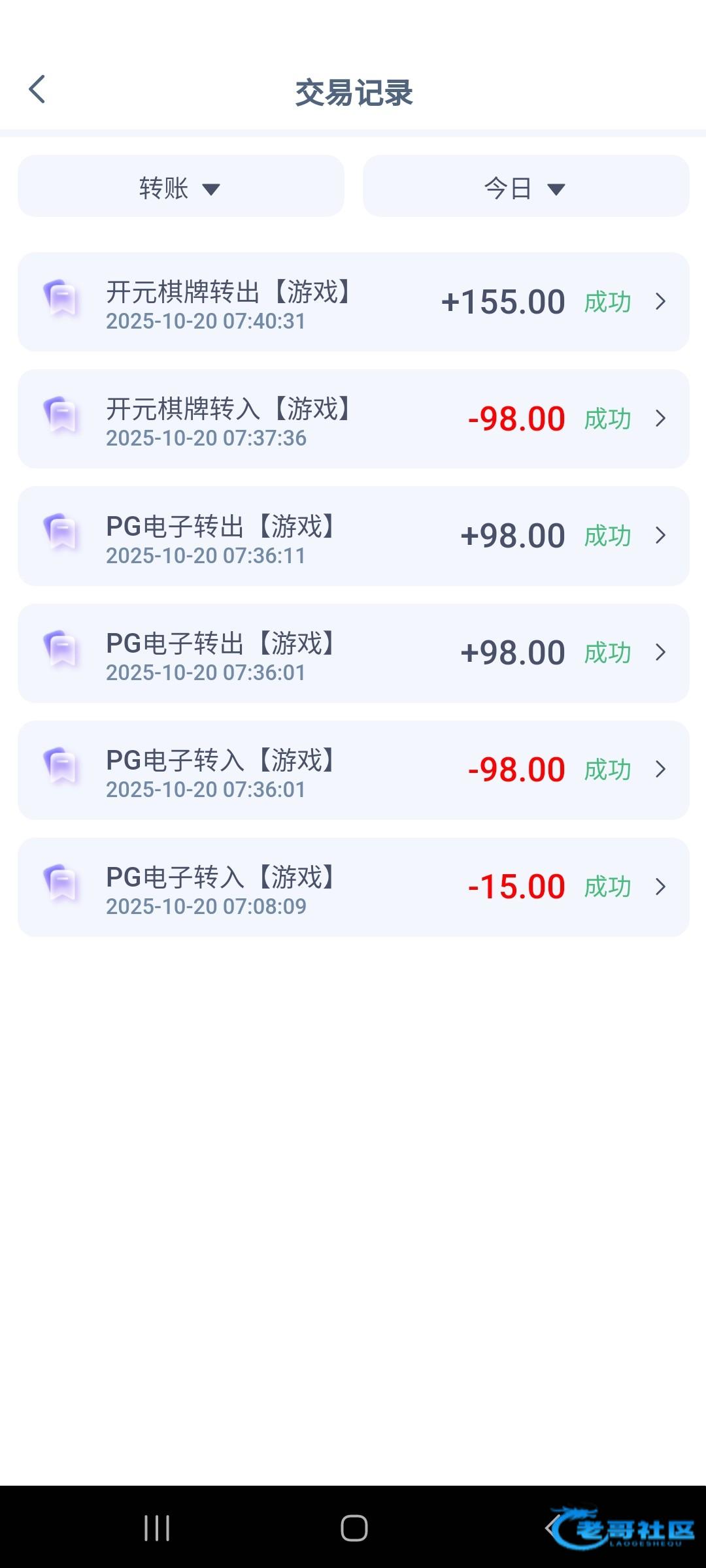Tap the icon for the 07:36:11 transaction
Viewport: 706px width, 1568px height.
tap(61, 533)
